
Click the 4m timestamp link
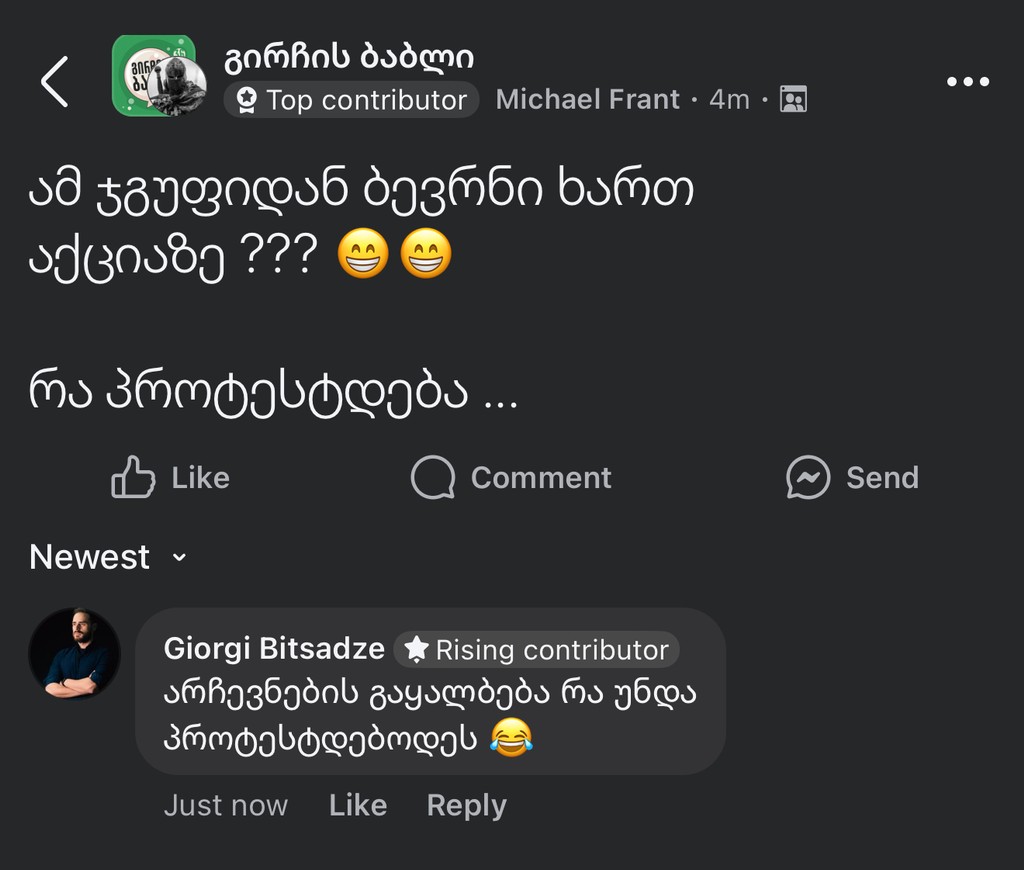click(x=729, y=99)
